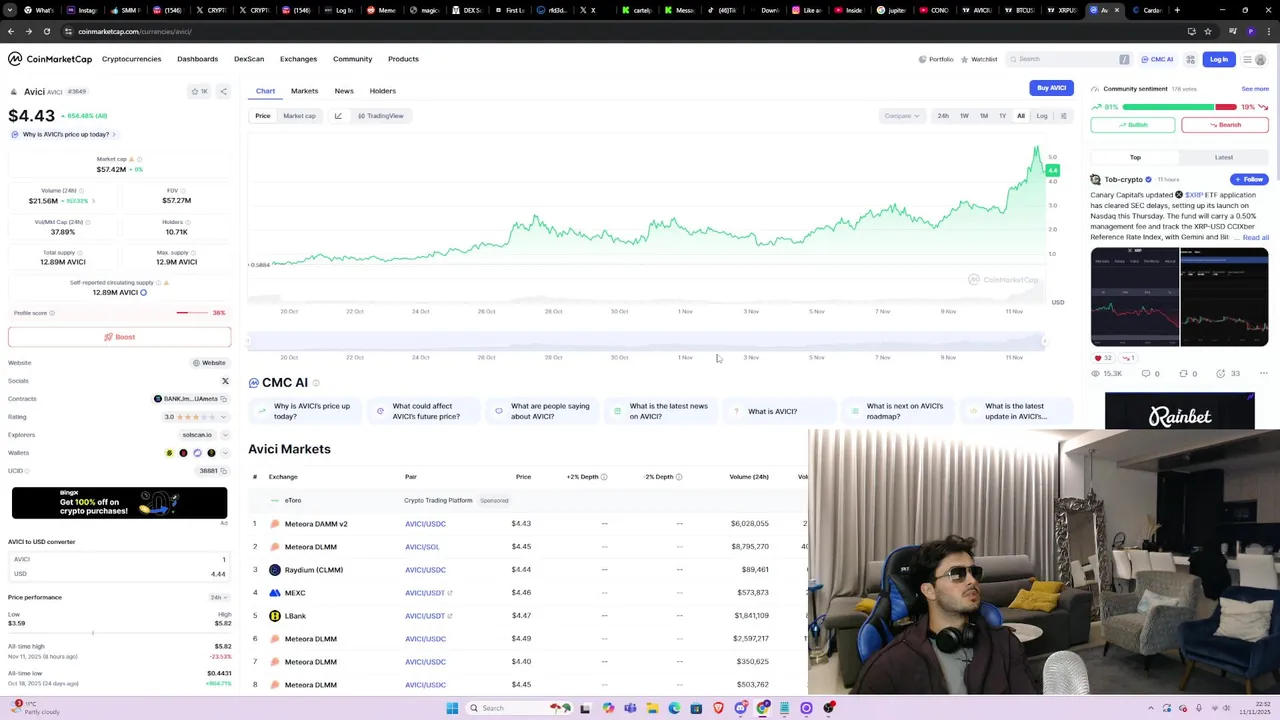
Task: Expand the Explorers solscan.io dropdown
Action: coord(224,435)
